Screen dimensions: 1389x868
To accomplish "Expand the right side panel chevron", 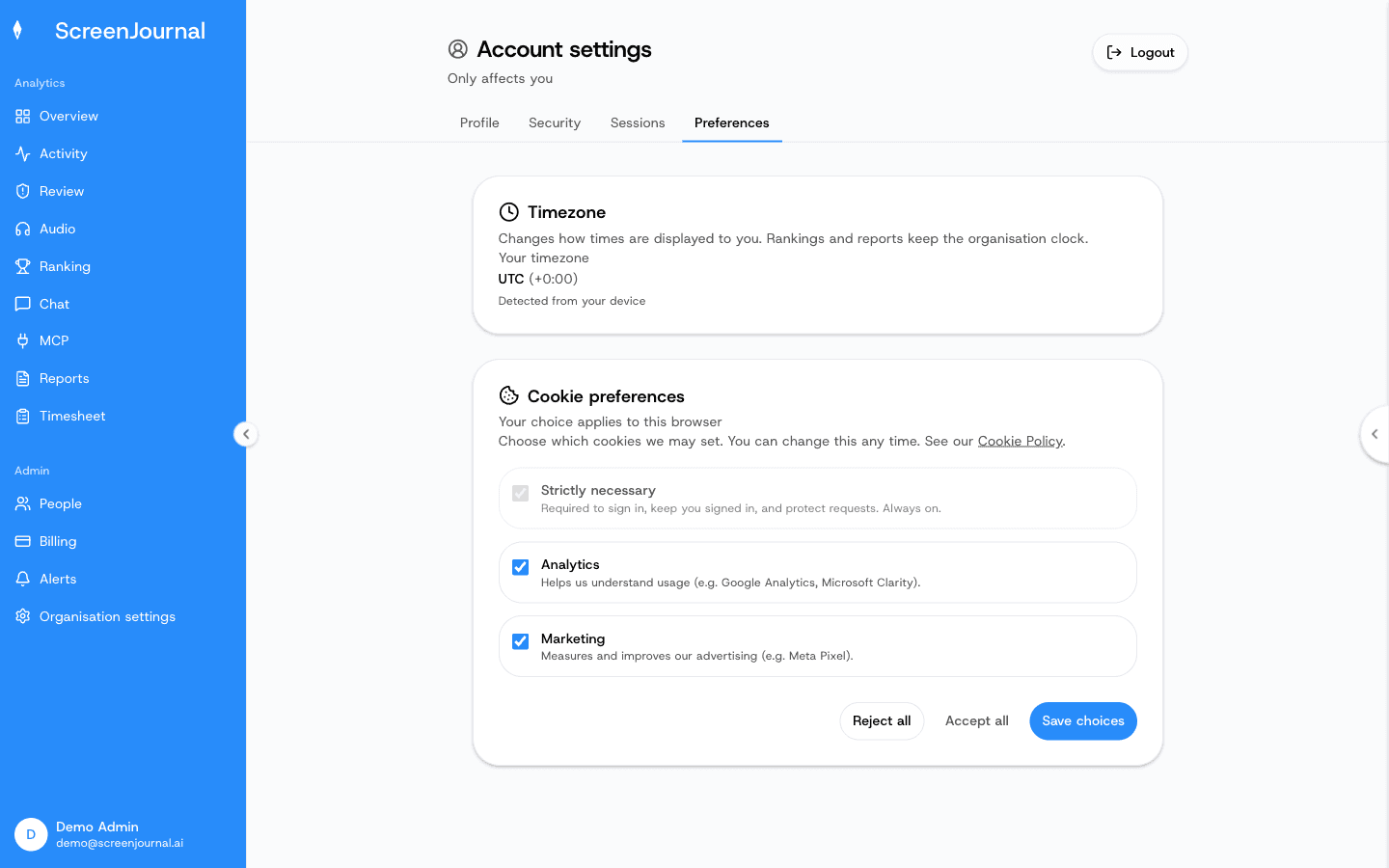I will pos(1375,434).
